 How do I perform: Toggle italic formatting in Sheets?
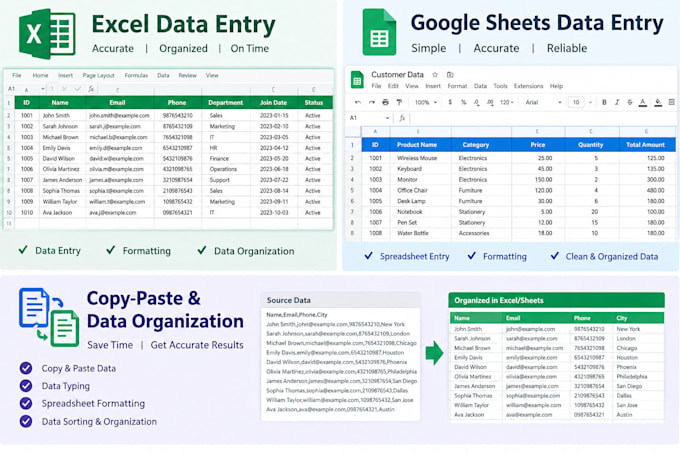click(617, 102)
